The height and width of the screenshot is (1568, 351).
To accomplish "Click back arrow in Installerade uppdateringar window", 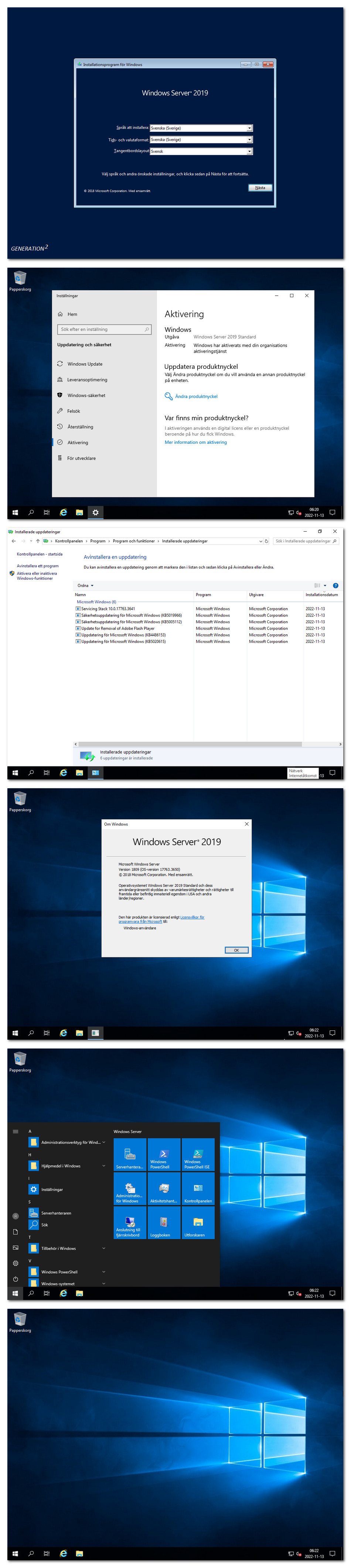I will click(x=13, y=541).
